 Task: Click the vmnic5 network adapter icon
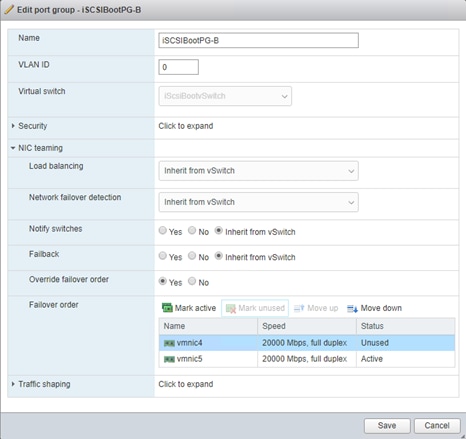pos(169,359)
